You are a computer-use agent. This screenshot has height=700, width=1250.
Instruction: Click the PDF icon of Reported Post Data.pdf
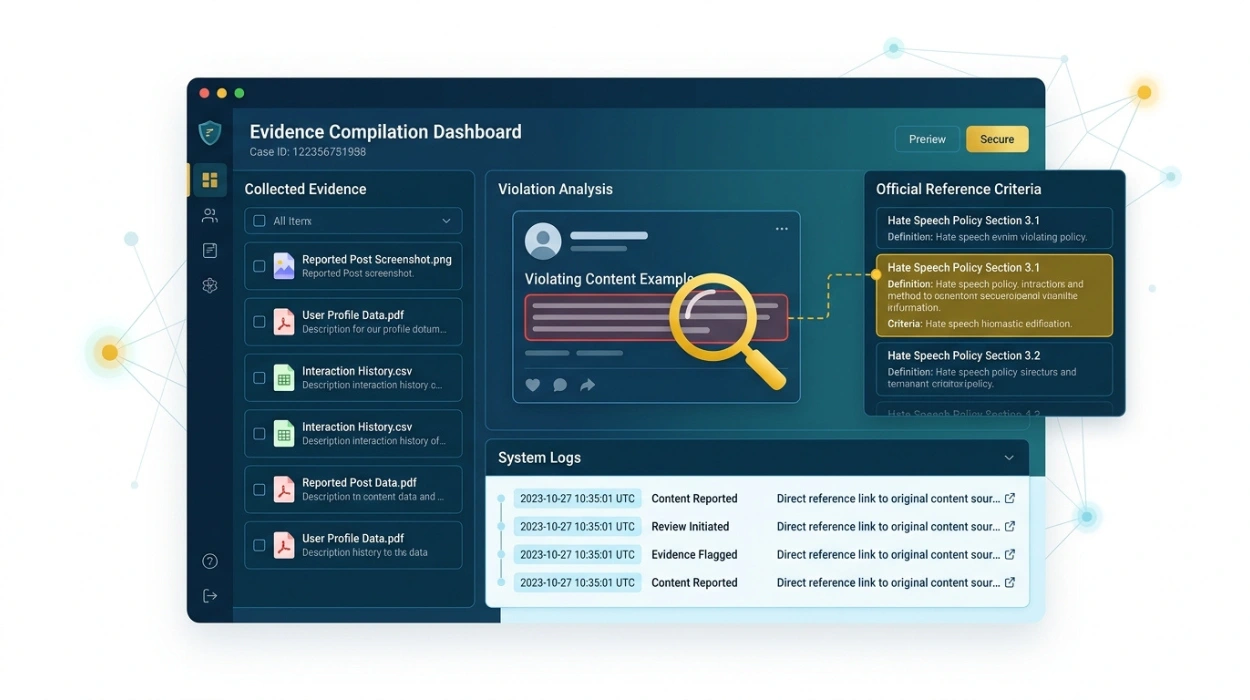pos(284,490)
